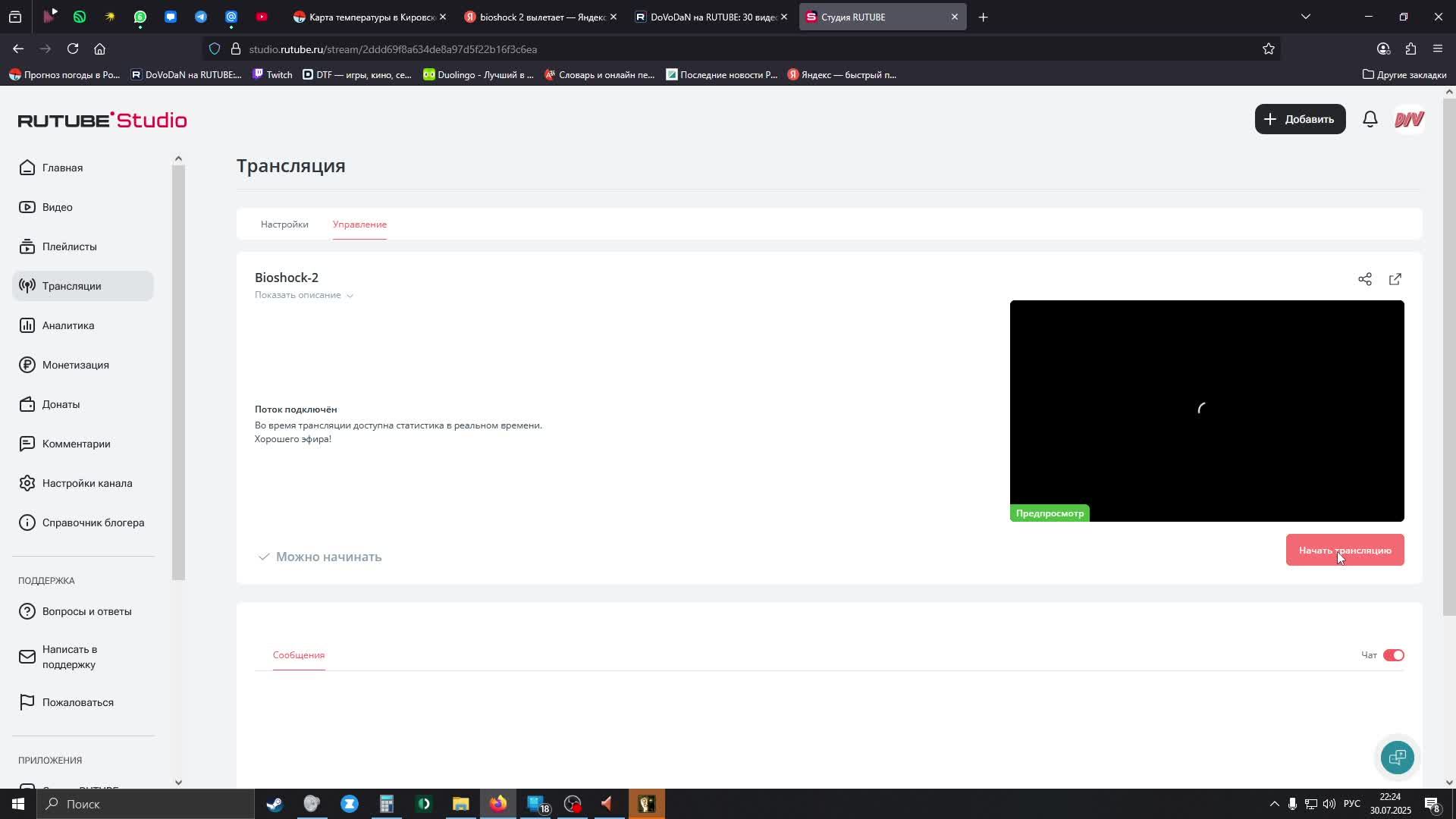Open stream in new window icon
The height and width of the screenshot is (819, 1456).
click(1395, 279)
